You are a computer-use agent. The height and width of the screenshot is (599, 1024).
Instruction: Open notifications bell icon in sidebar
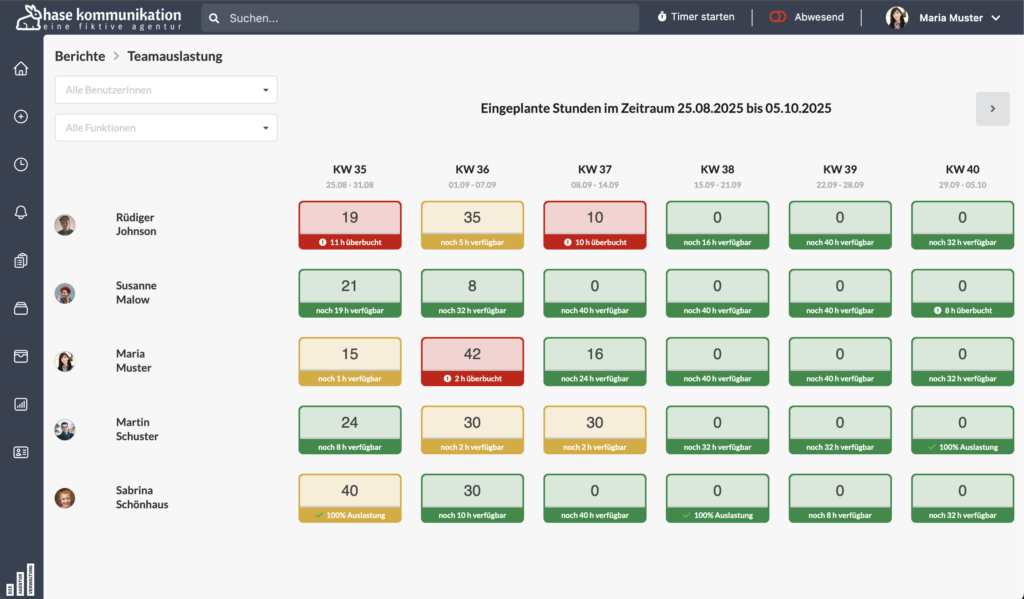(21, 212)
